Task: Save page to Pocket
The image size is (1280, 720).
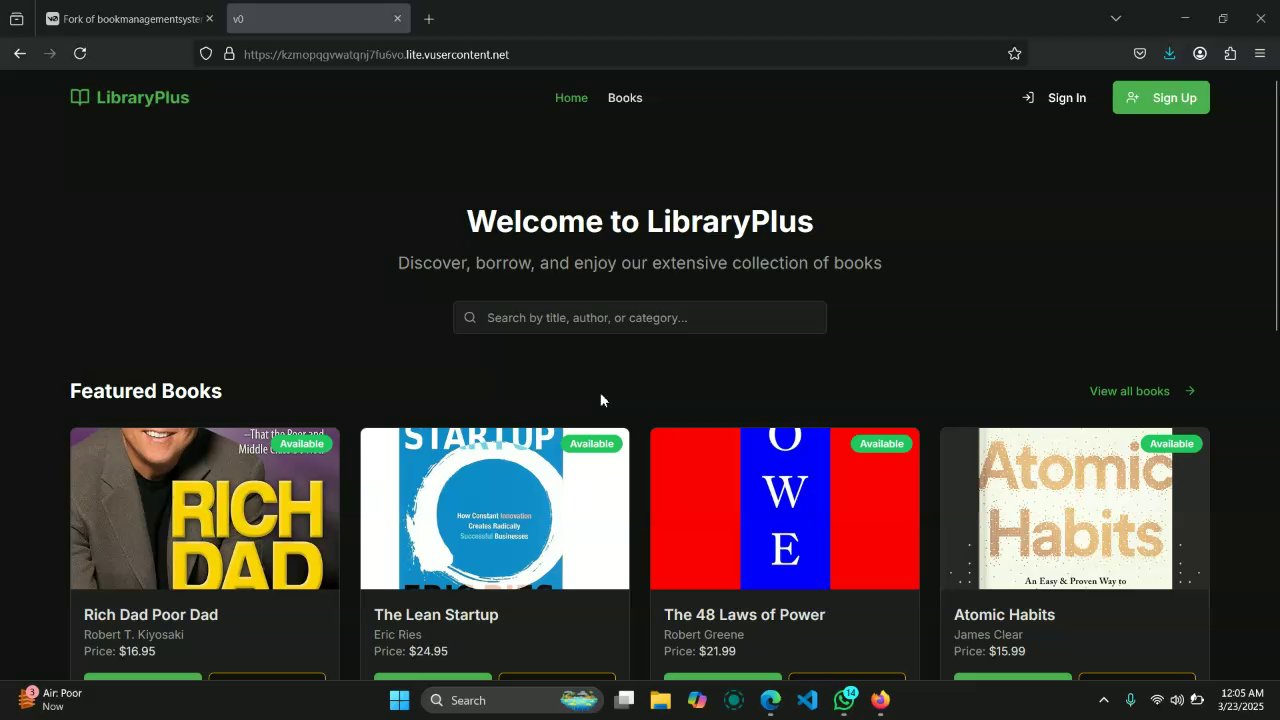Action: [1139, 54]
